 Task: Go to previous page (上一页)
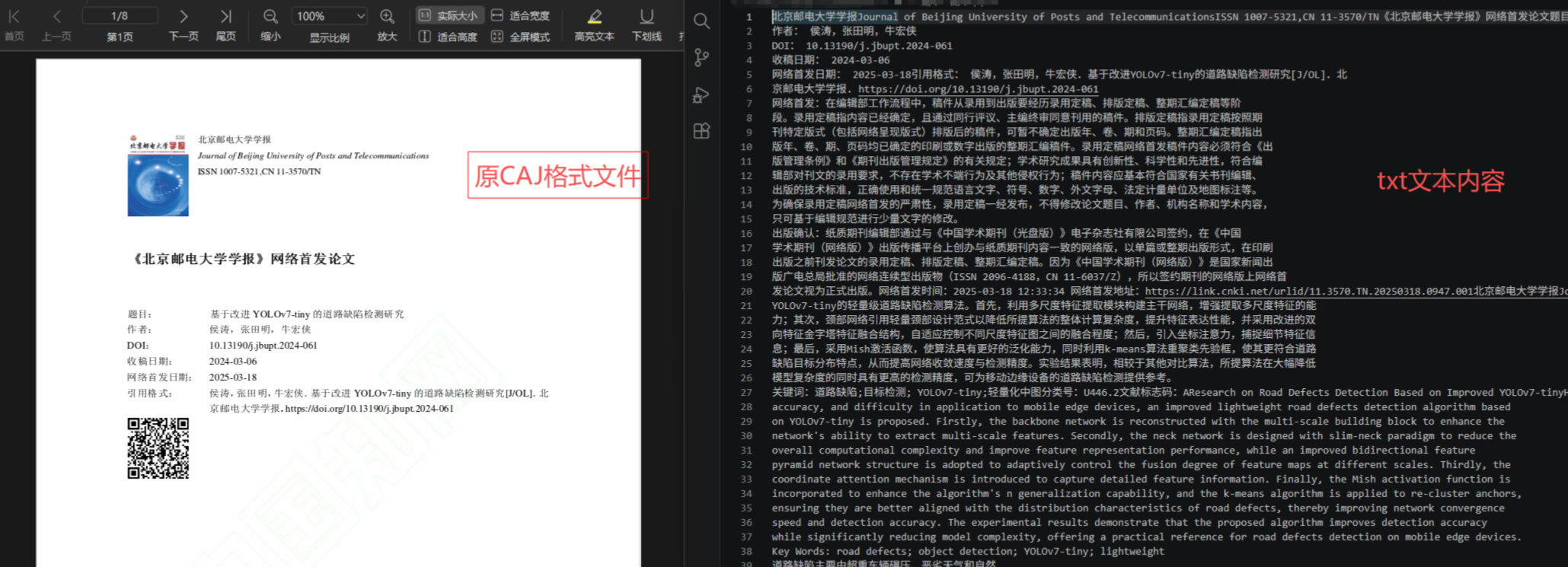[57, 24]
